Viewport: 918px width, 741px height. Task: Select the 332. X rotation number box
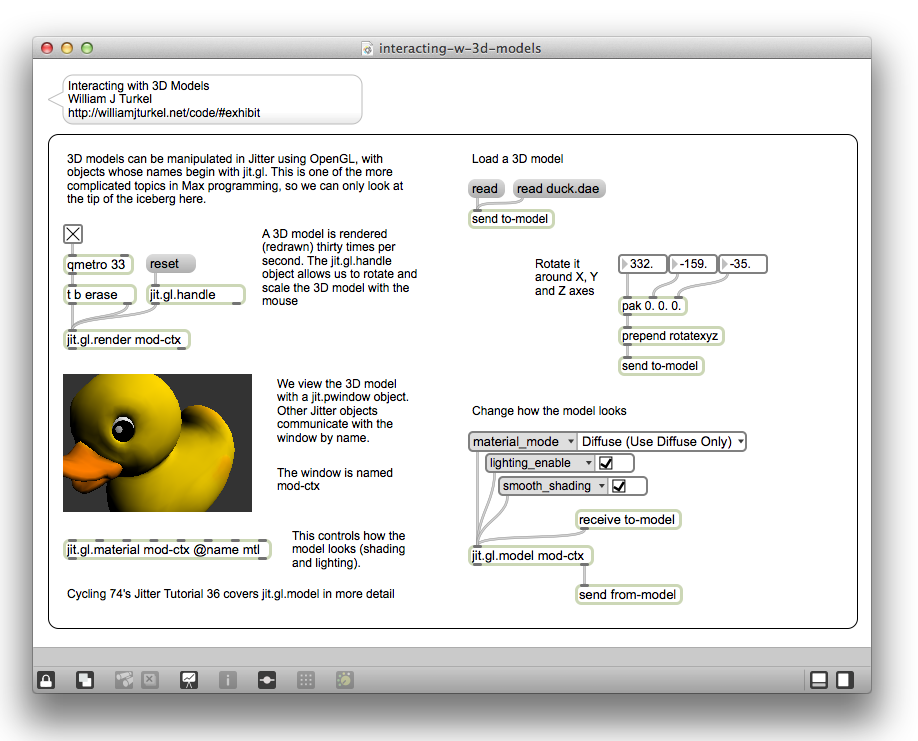coord(642,264)
